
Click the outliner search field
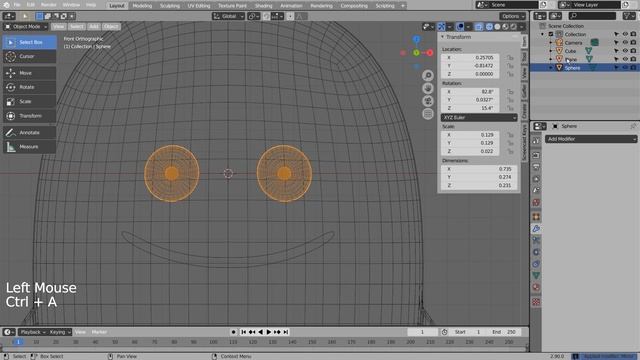(x=592, y=16)
